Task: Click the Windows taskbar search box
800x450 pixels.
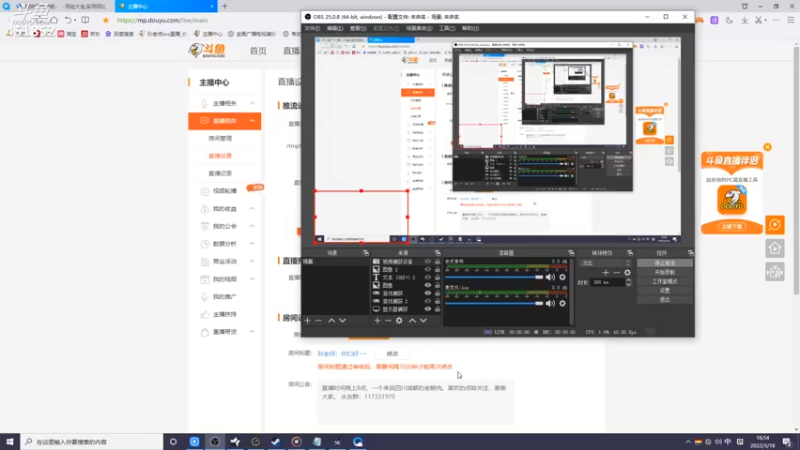Action: [x=92, y=442]
